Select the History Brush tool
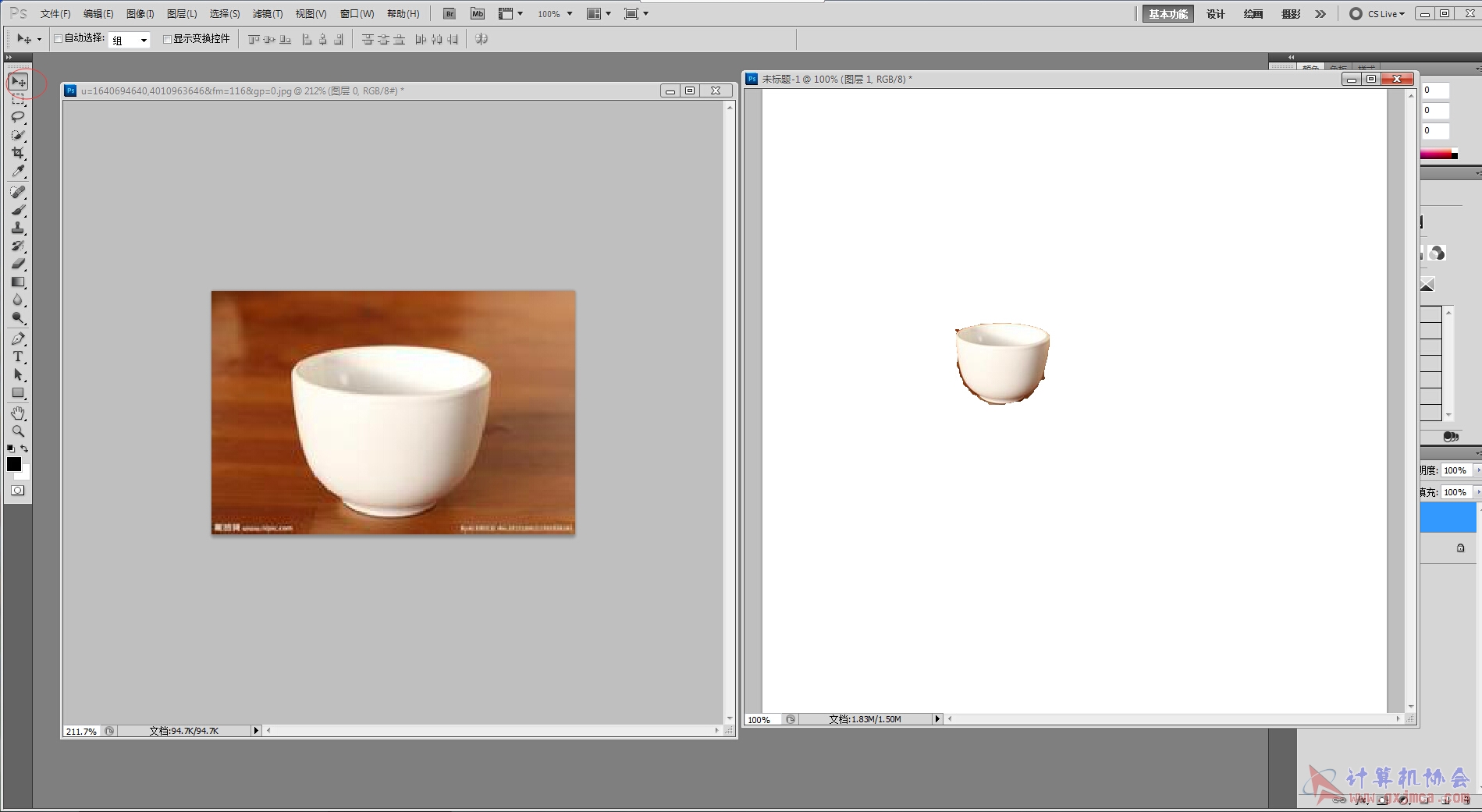1482x812 pixels. coord(18,246)
